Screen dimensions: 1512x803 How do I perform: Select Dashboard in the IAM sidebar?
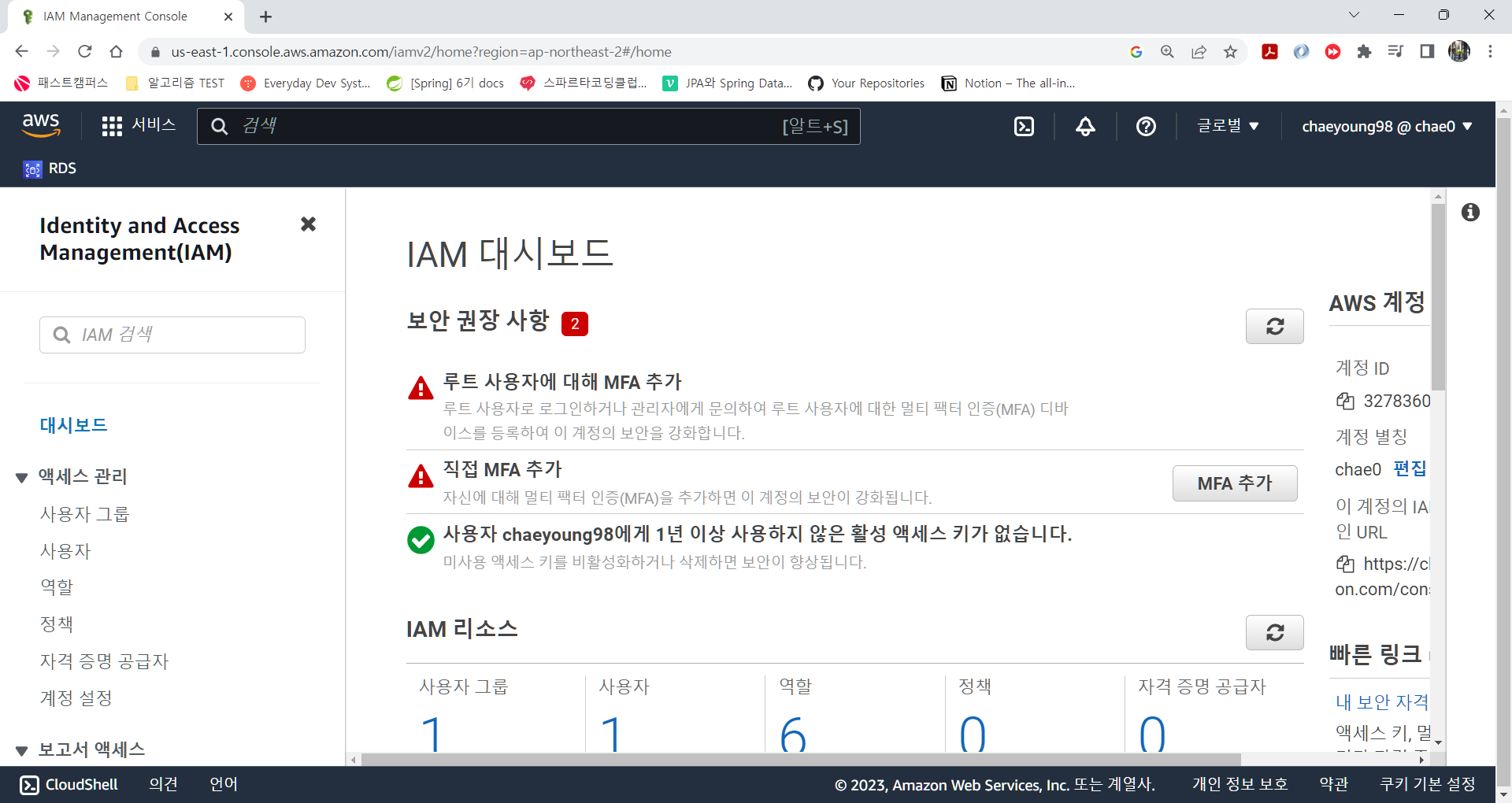(73, 425)
